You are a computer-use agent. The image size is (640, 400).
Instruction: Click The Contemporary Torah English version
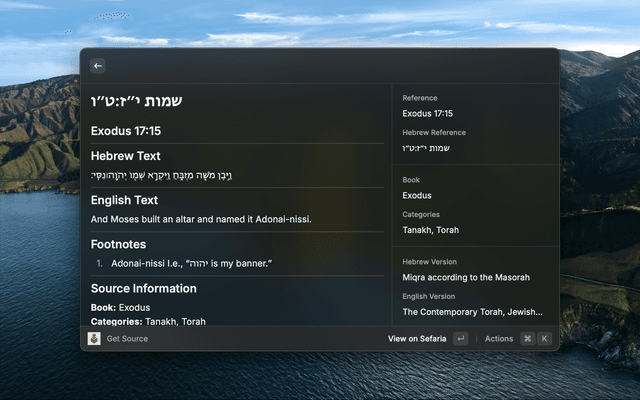tap(472, 311)
